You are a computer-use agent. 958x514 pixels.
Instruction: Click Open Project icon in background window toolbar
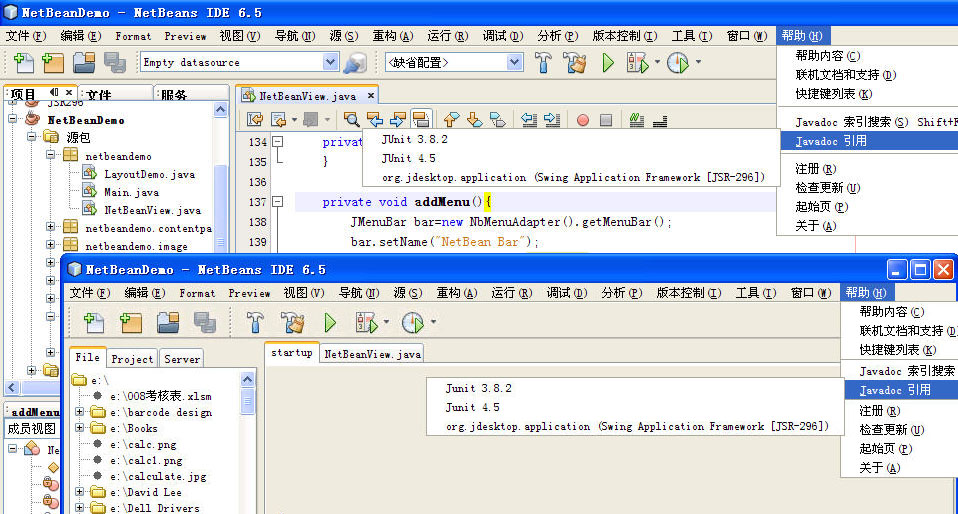pos(84,62)
